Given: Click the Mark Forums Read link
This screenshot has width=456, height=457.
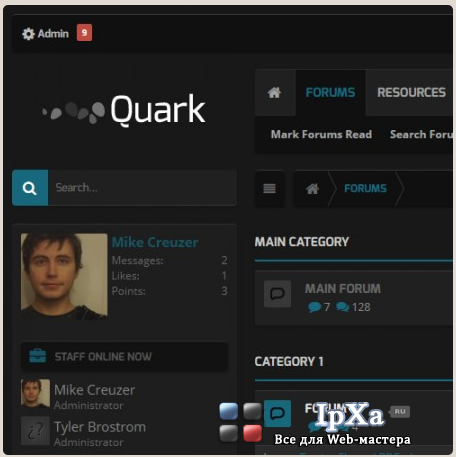Looking at the screenshot, I should pyautogui.click(x=321, y=134).
